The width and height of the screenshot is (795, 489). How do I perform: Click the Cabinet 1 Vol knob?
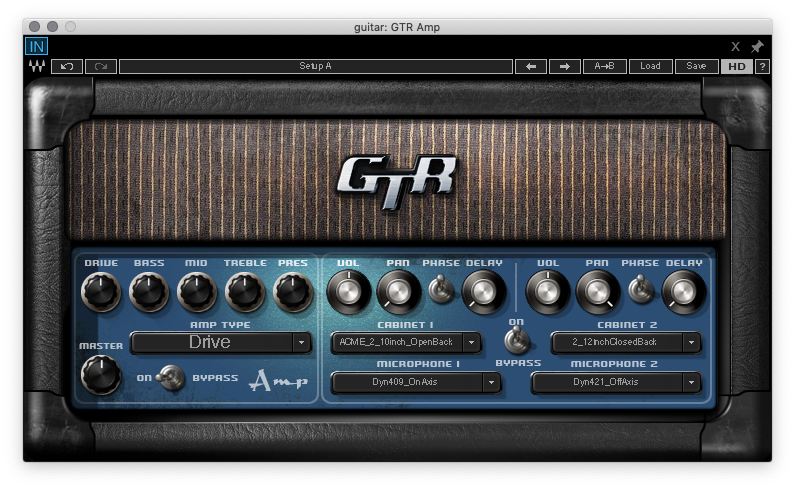click(349, 292)
